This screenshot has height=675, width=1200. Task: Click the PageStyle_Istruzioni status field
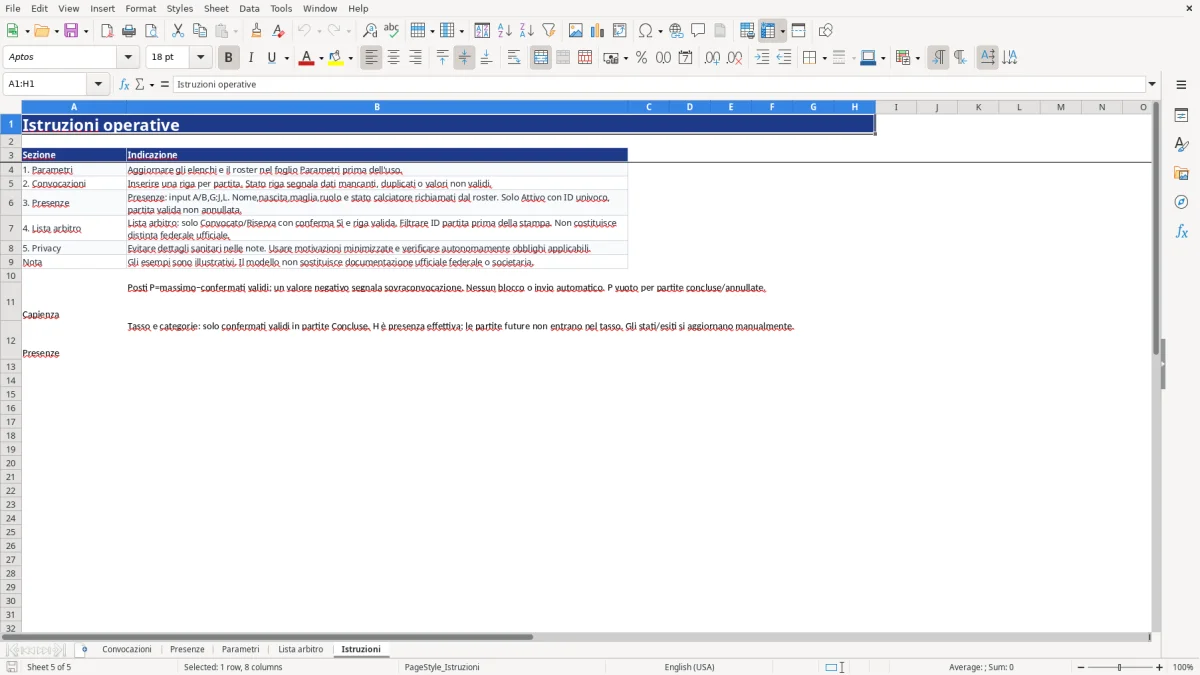click(442, 667)
